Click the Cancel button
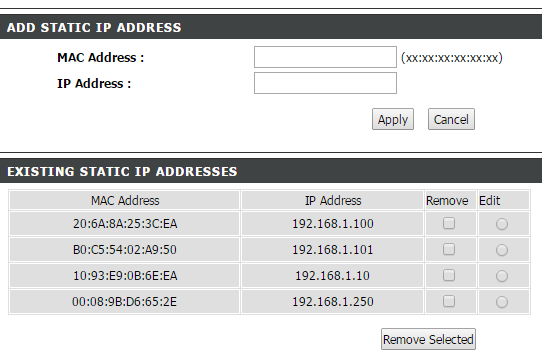The image size is (542, 363). click(x=451, y=119)
